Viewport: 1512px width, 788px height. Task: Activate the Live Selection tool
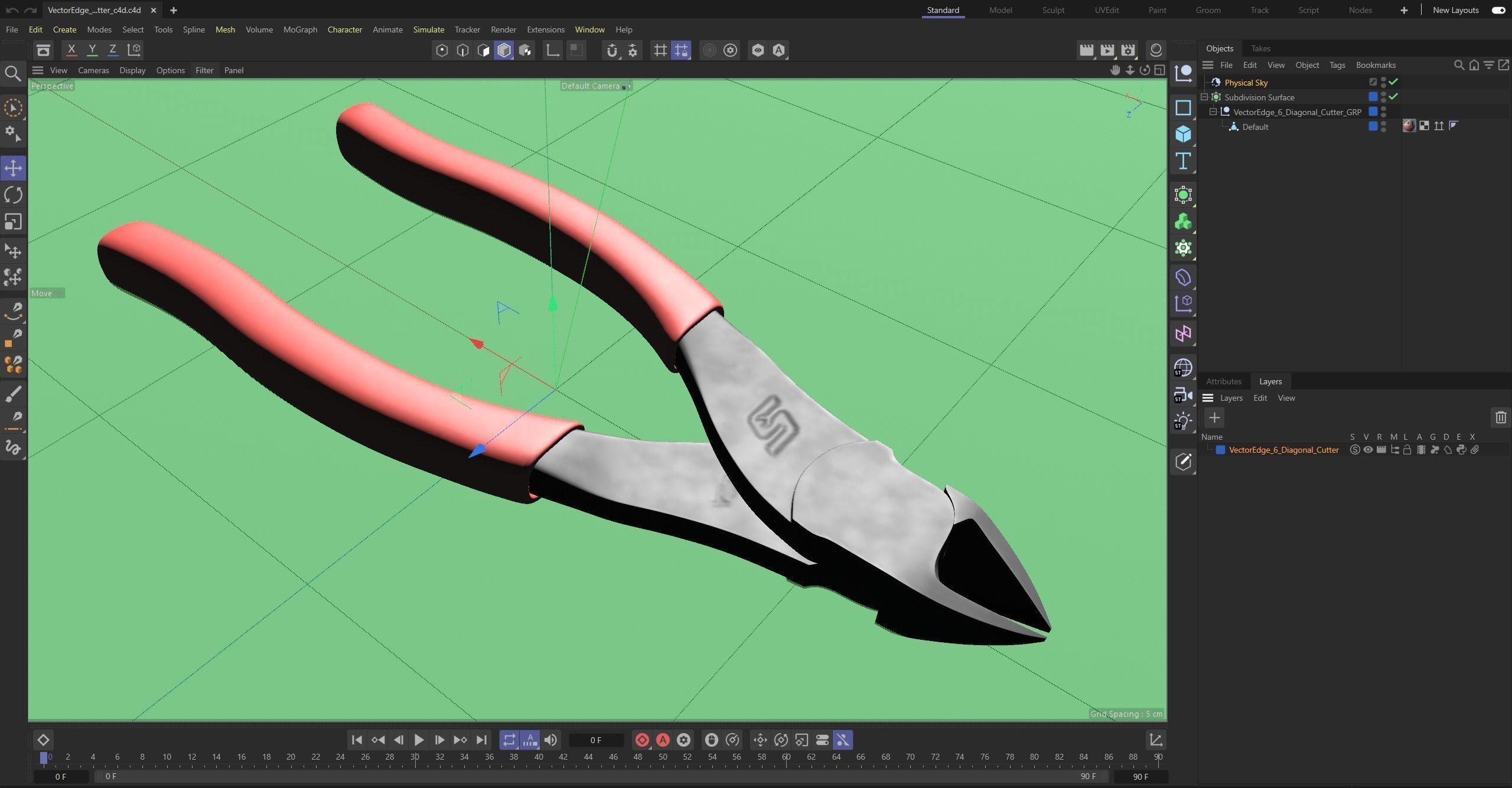pos(13,108)
